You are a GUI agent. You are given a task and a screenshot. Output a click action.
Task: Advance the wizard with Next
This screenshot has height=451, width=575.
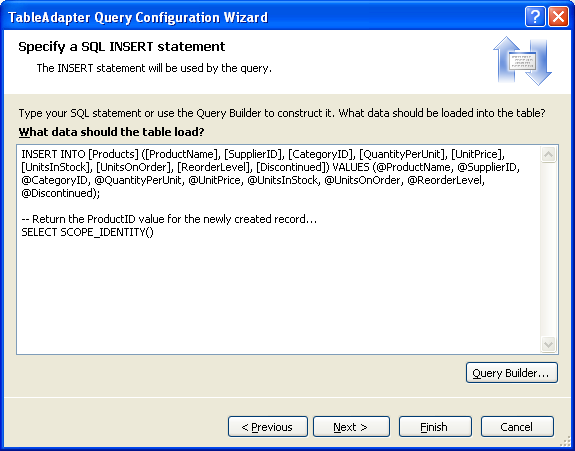click(x=351, y=427)
